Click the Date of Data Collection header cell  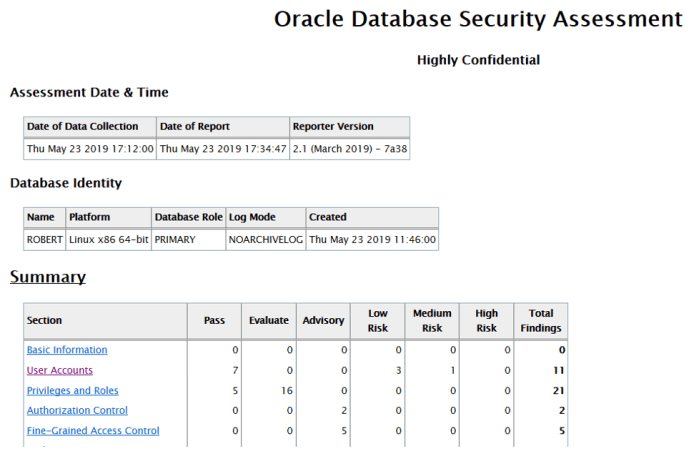[90, 127]
